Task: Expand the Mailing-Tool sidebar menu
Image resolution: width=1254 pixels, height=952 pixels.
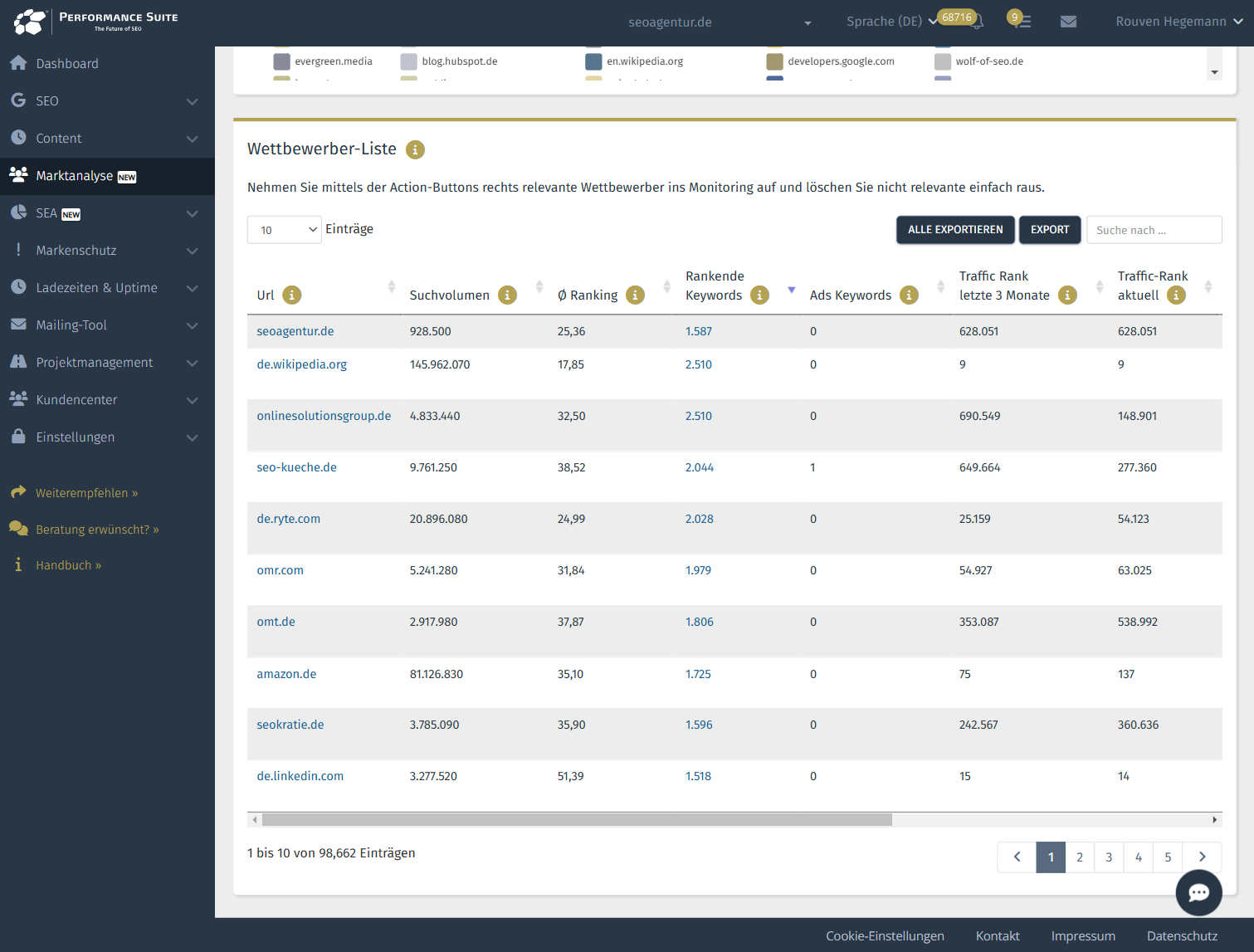Action: click(x=193, y=325)
